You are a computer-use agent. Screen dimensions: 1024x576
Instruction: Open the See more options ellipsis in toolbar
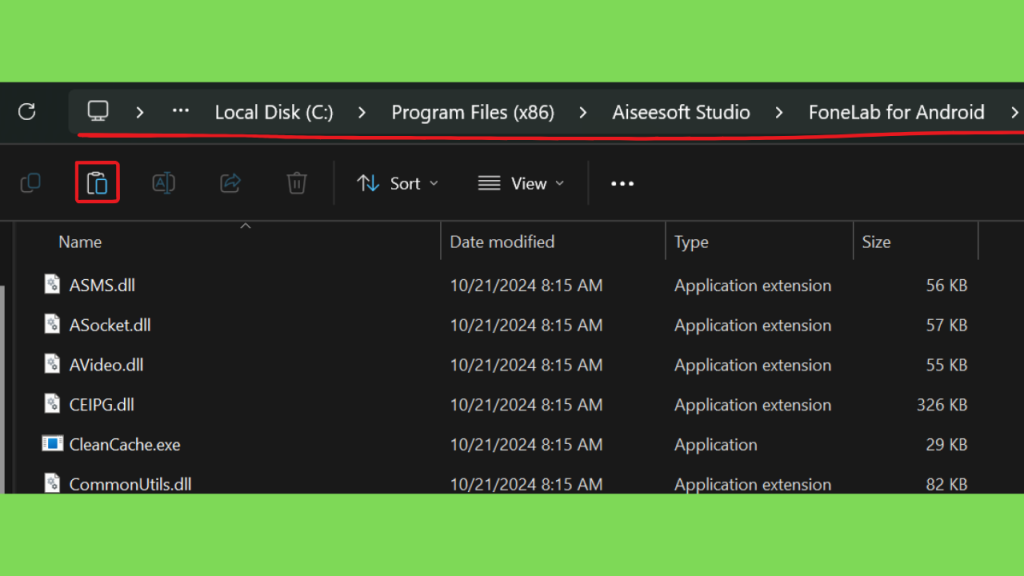click(622, 184)
